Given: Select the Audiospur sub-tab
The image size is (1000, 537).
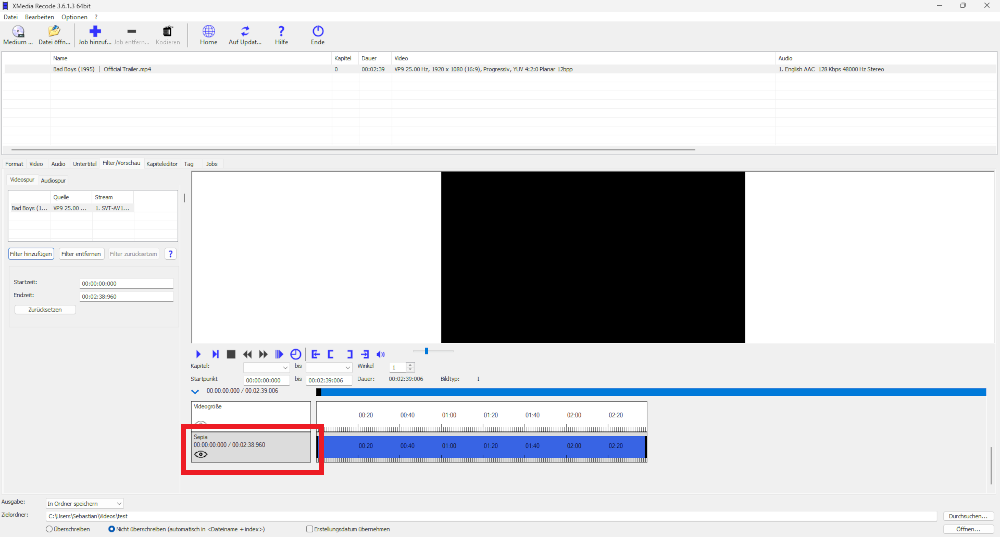Looking at the screenshot, I should click(53, 180).
